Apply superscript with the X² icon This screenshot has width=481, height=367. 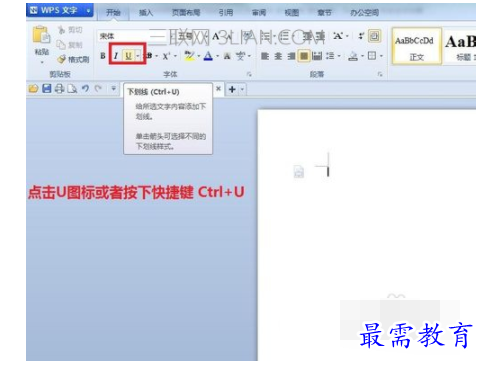pyautogui.click(x=166, y=56)
